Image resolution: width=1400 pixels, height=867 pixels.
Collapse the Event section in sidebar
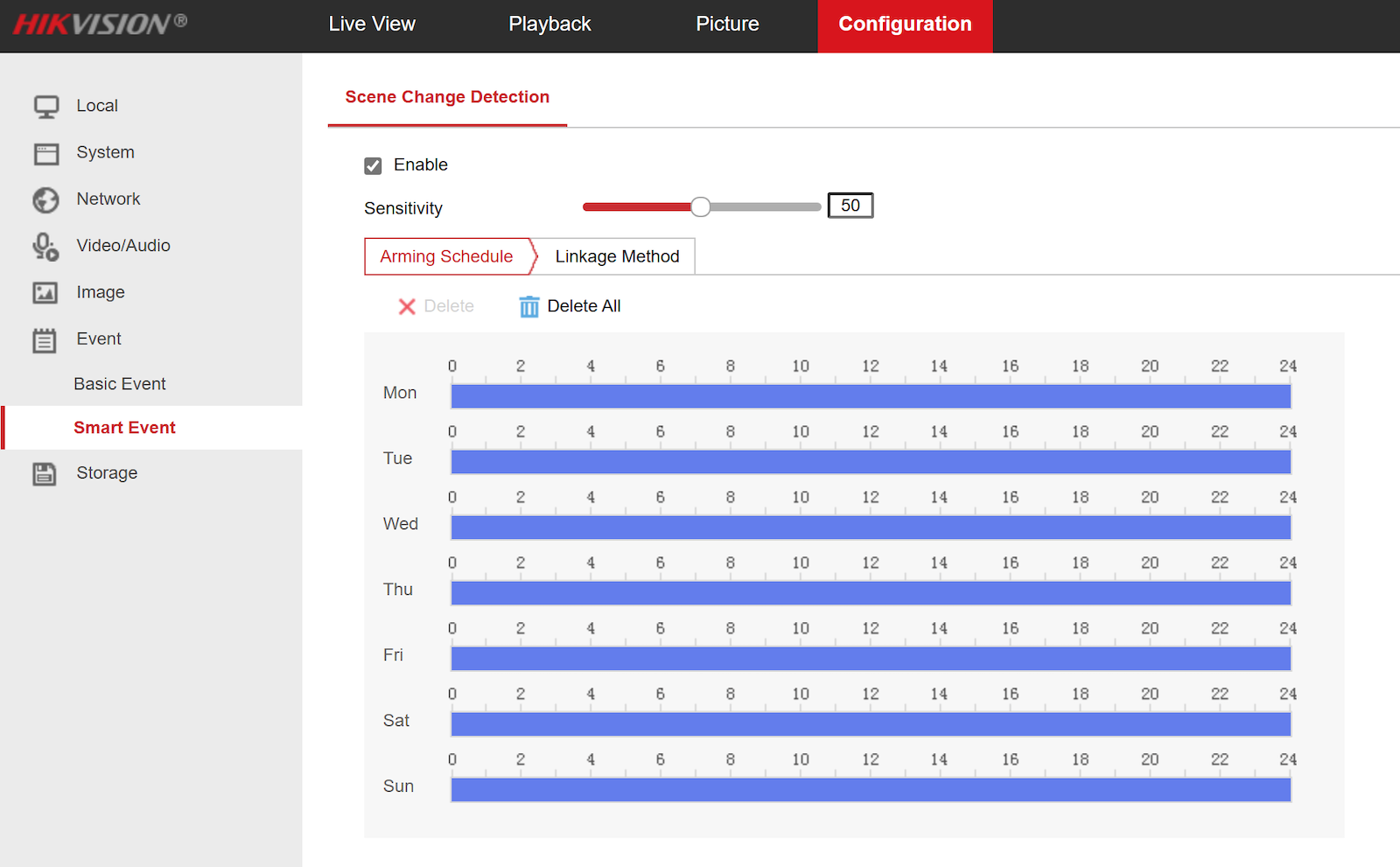98,339
